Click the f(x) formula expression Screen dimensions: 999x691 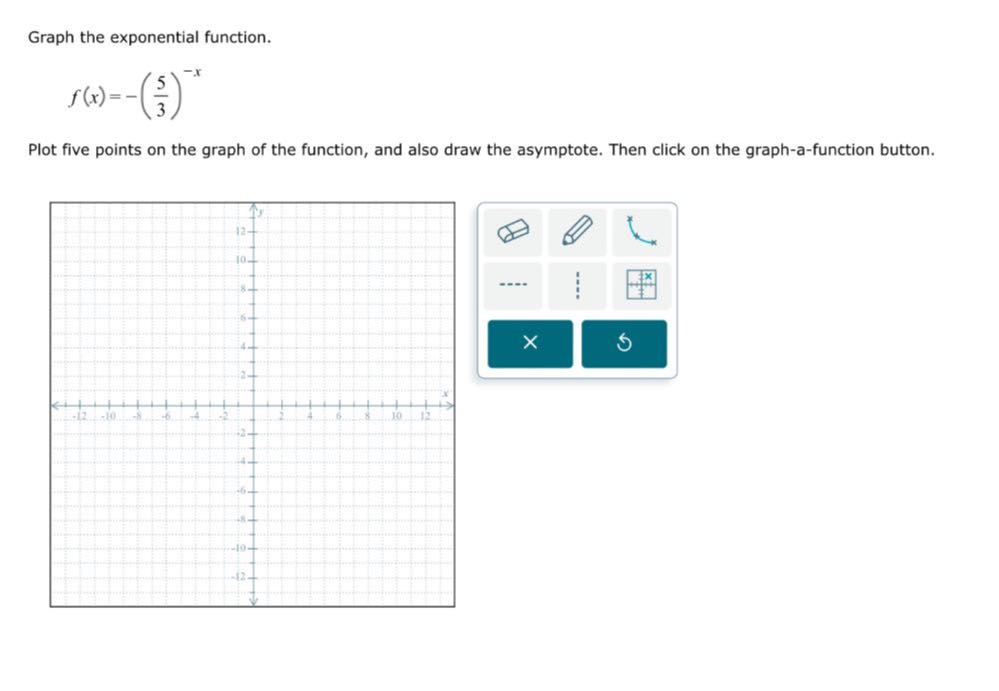(135, 94)
